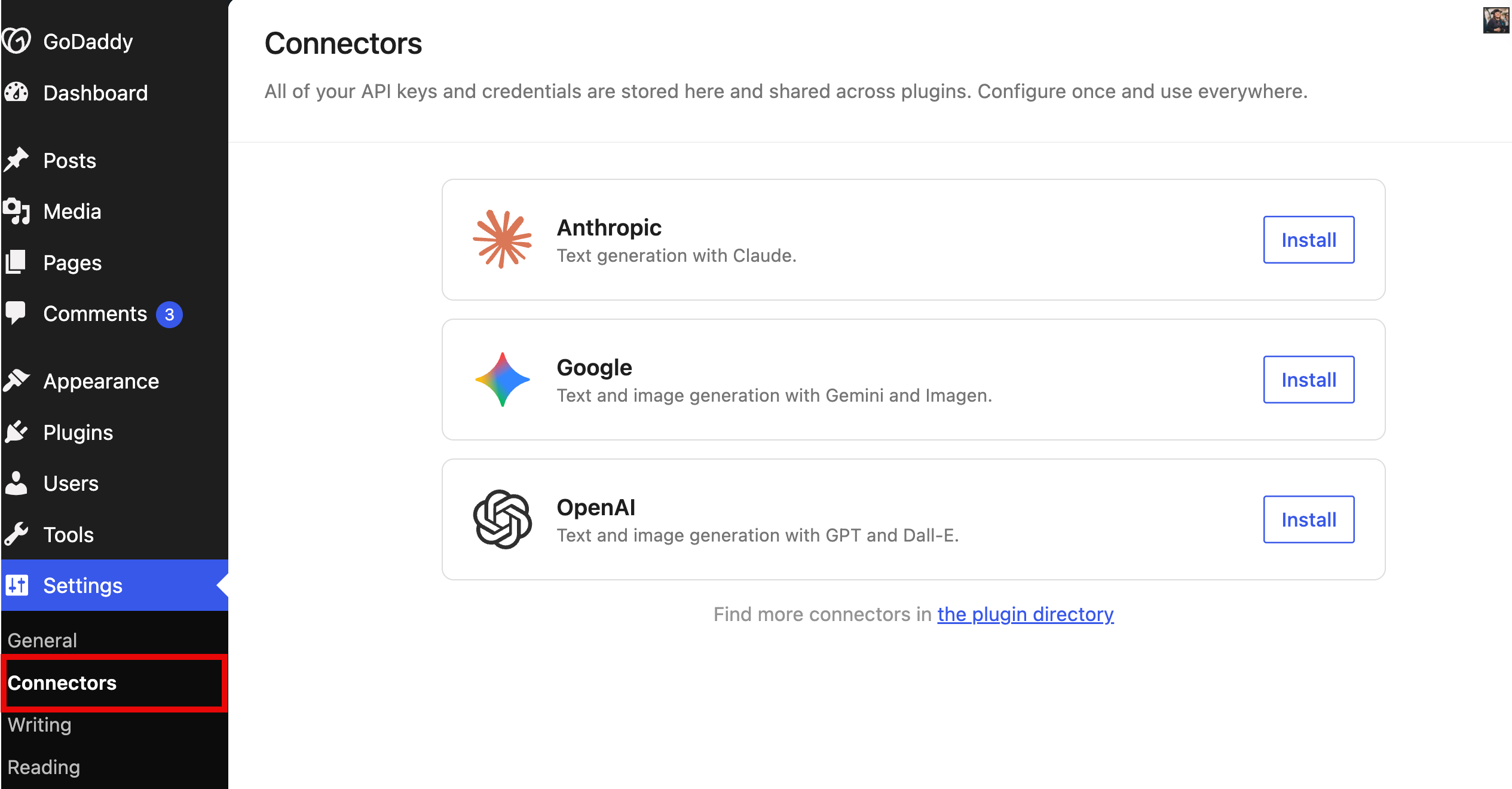This screenshot has width=1512, height=789.
Task: Switch to the Writing settings section
Action: tap(39, 725)
